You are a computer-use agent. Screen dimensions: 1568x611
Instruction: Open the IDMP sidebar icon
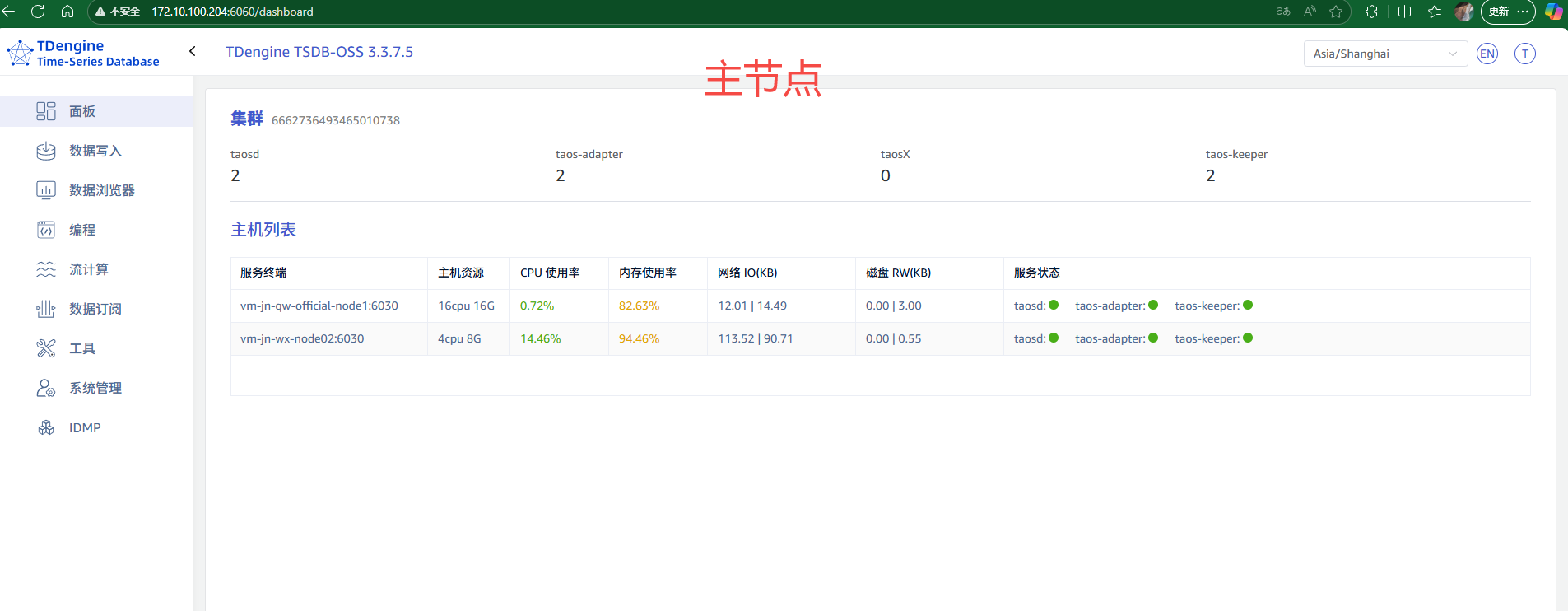[46, 427]
